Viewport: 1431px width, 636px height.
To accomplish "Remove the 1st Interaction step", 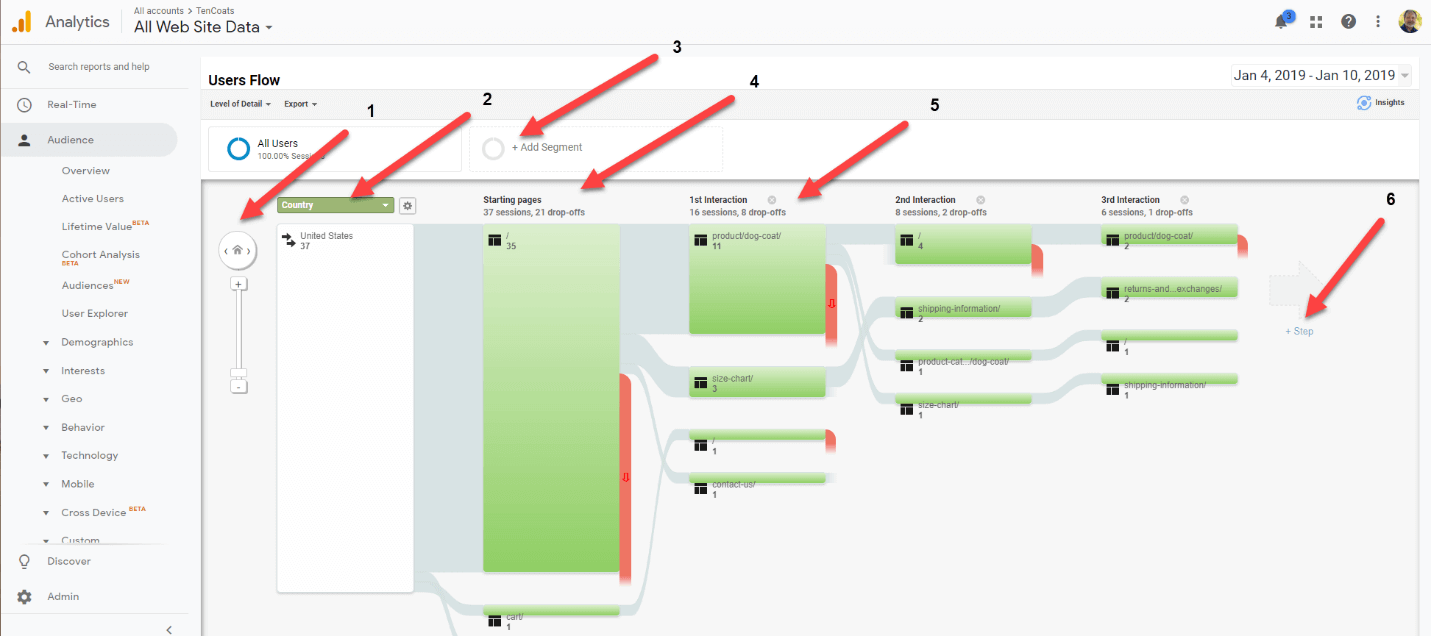I will (772, 200).
